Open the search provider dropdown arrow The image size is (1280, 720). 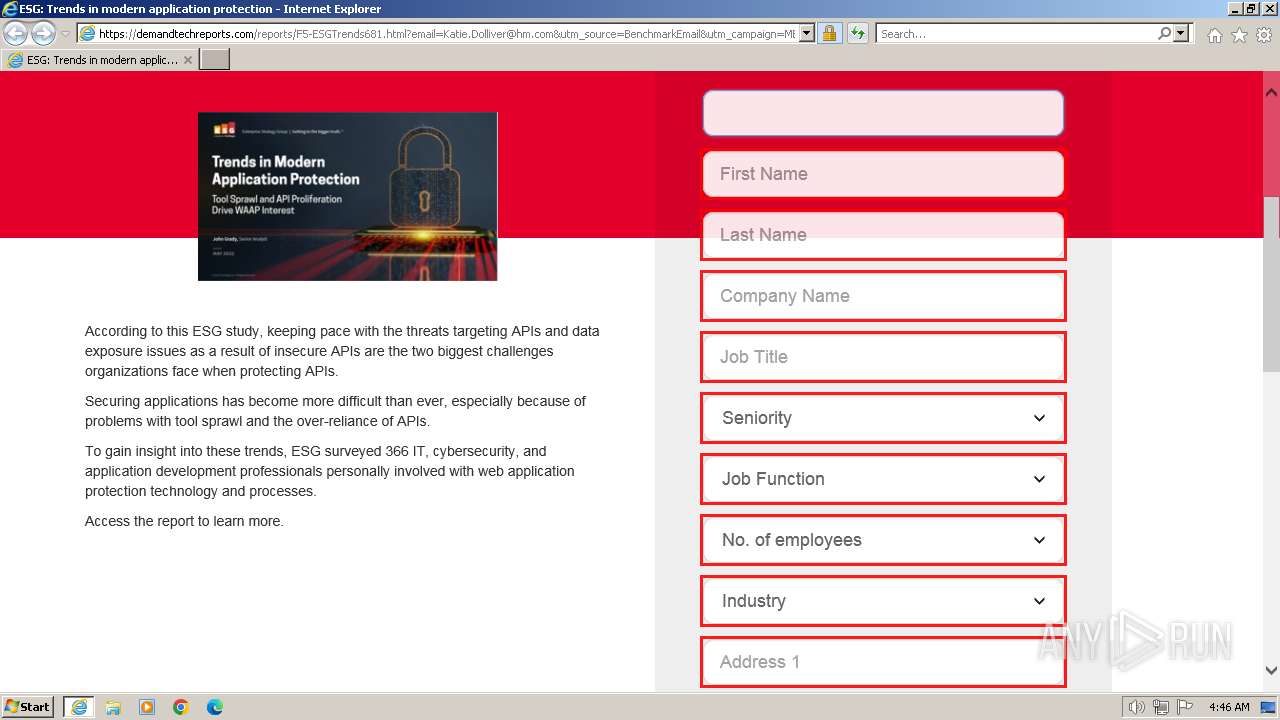(1181, 33)
